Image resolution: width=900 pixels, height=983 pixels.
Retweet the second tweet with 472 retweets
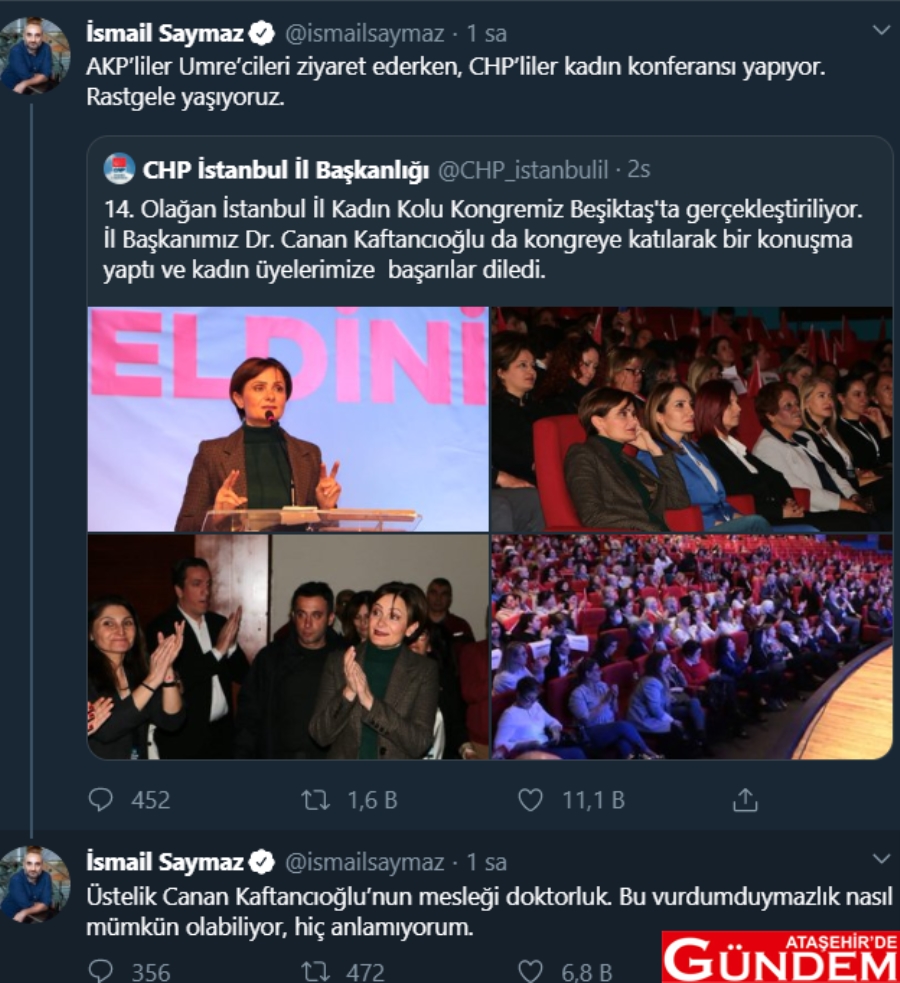[316, 971]
